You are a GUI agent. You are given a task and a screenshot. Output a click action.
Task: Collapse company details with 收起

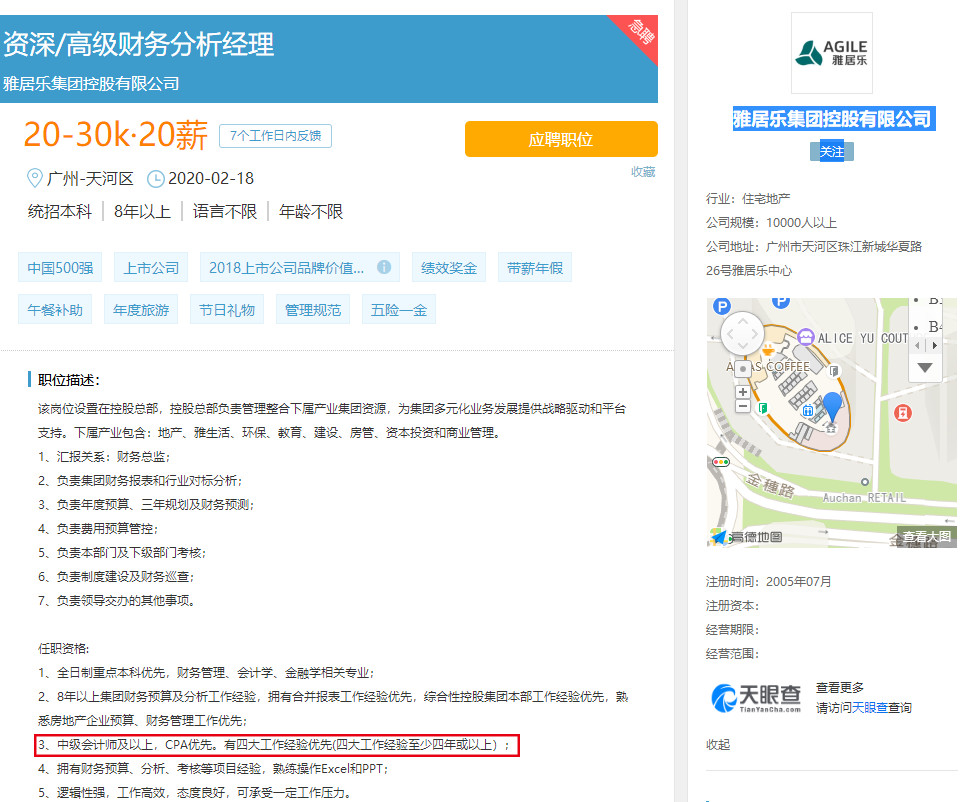pyautogui.click(x=718, y=745)
